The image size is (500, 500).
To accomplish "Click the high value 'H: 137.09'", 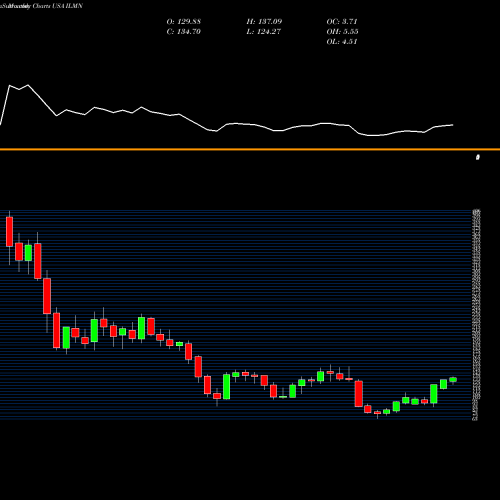I will tap(264, 22).
